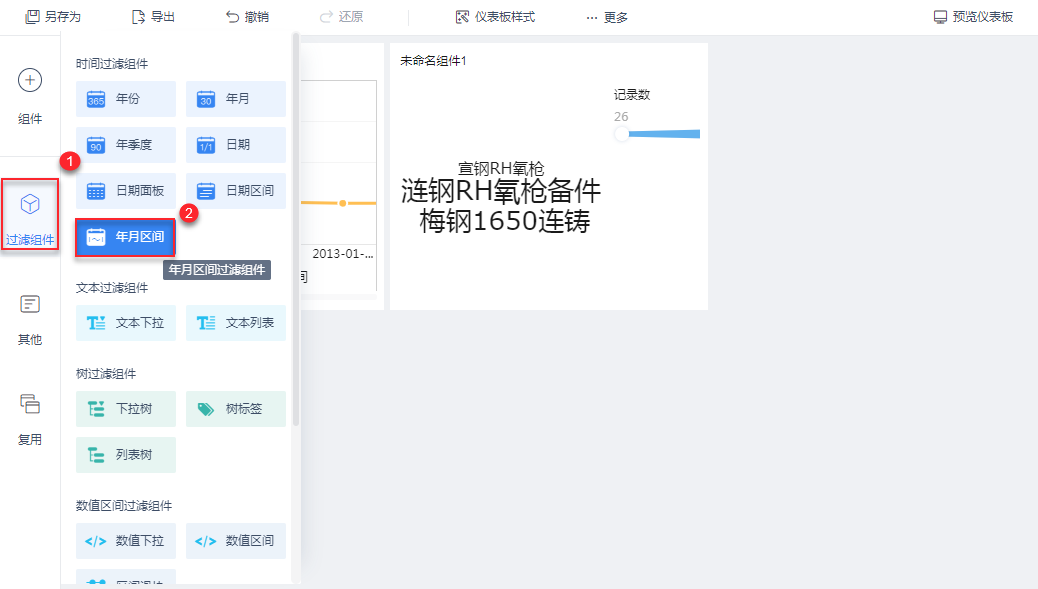Click the 还原 redo arrow icon

pyautogui.click(x=326, y=17)
